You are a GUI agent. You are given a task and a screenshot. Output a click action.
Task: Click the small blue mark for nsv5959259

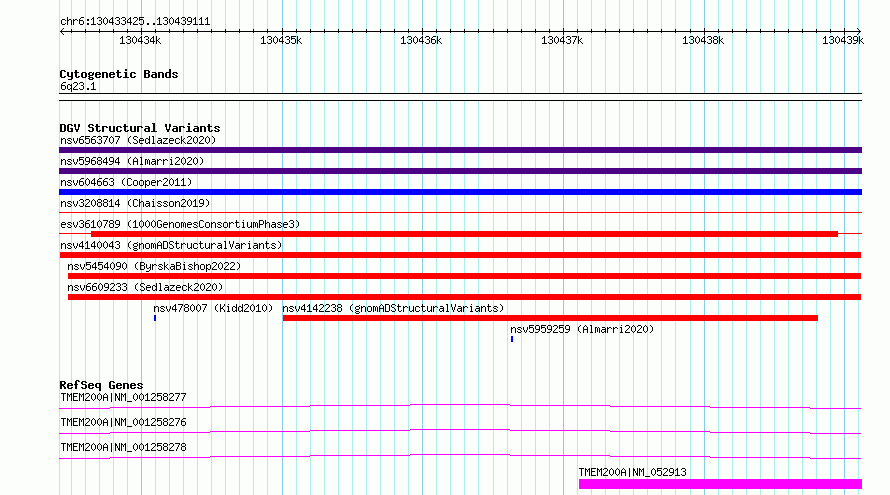click(512, 339)
